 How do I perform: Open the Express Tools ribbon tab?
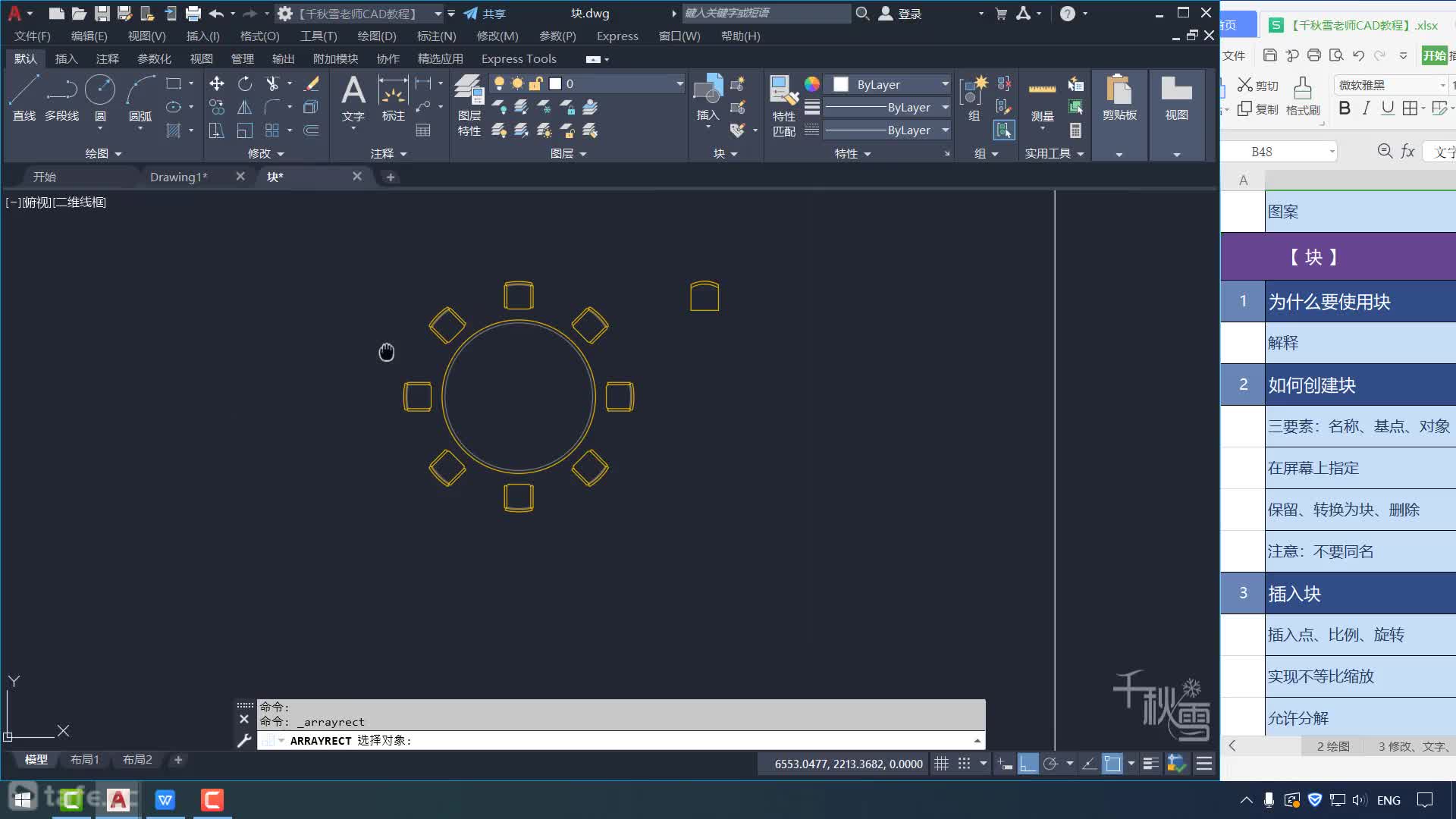click(x=519, y=58)
